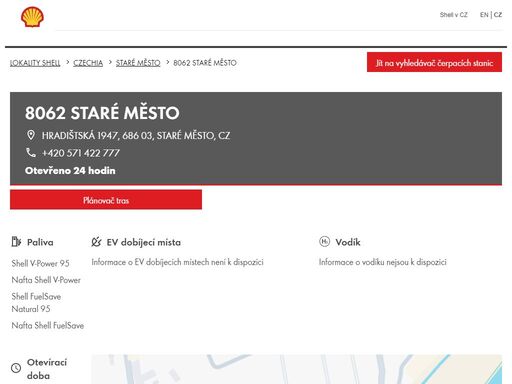Open the Shell logo home link

pos(32,17)
